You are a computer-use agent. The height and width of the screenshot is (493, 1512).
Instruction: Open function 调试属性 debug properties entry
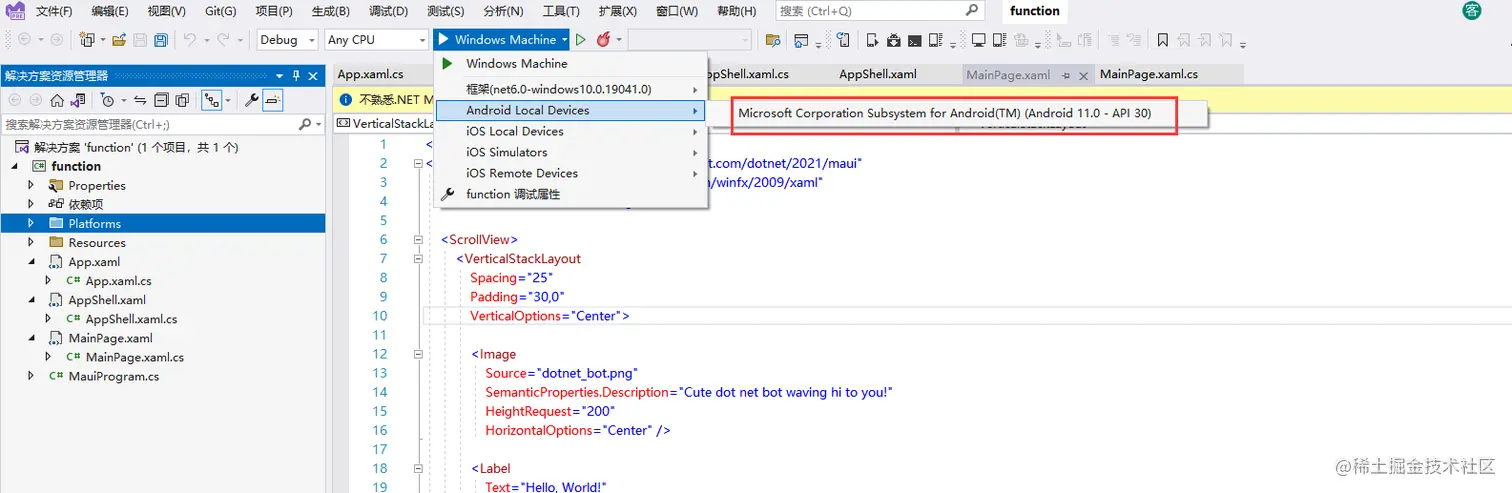[x=571, y=194]
